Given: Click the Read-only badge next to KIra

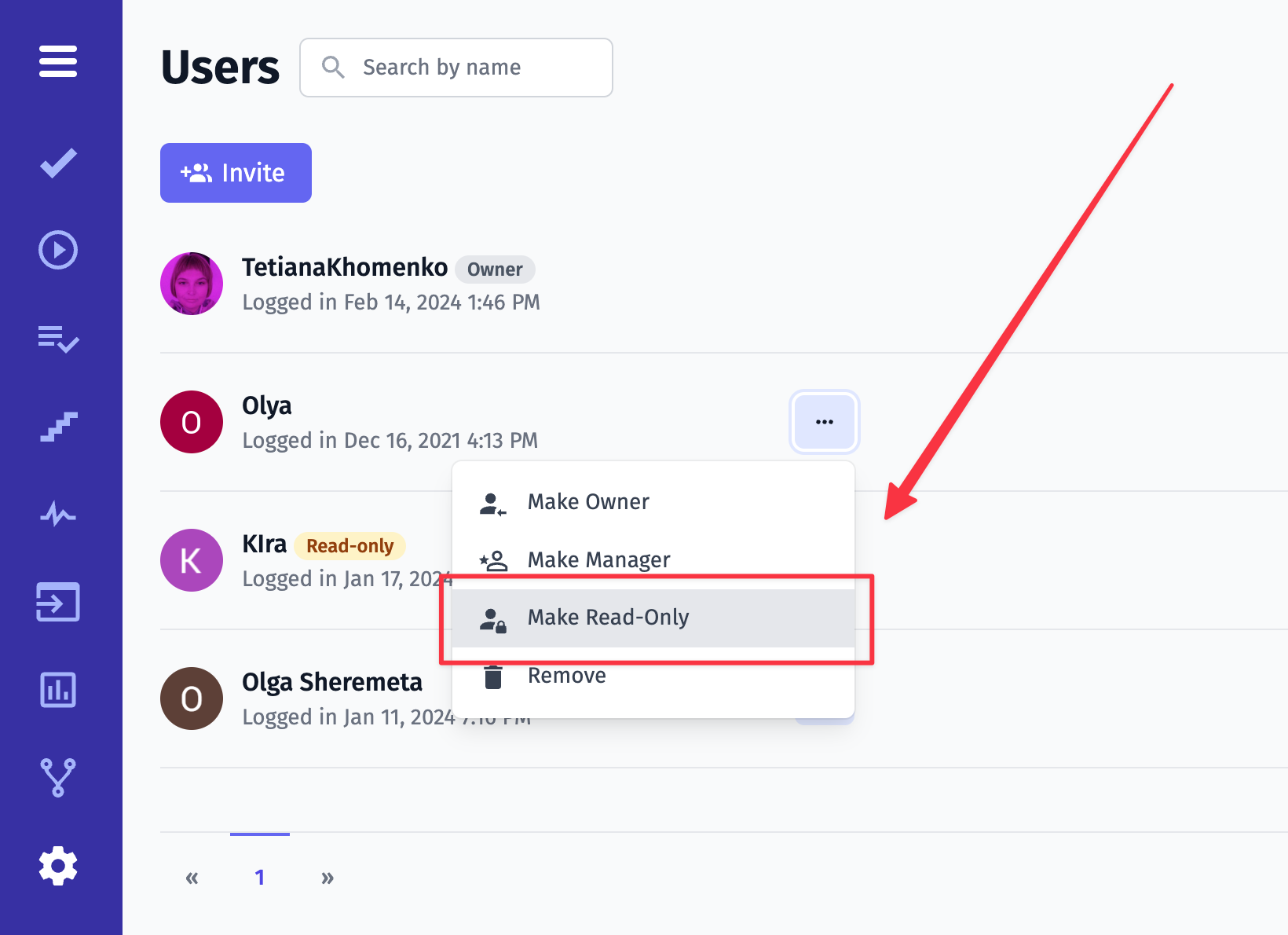Looking at the screenshot, I should pos(349,546).
